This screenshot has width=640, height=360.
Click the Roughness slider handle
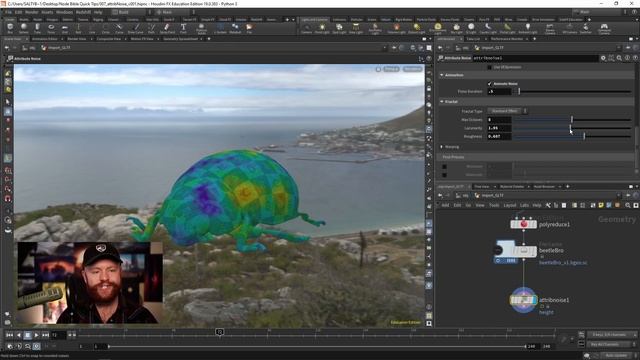click(x=584, y=136)
